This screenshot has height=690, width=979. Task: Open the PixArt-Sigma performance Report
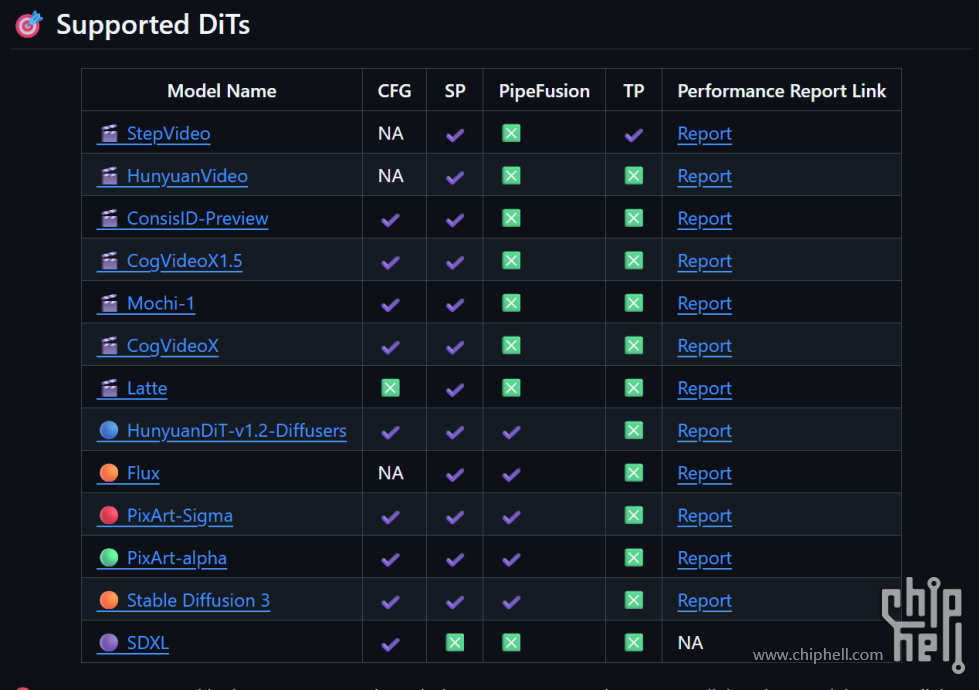(x=704, y=516)
